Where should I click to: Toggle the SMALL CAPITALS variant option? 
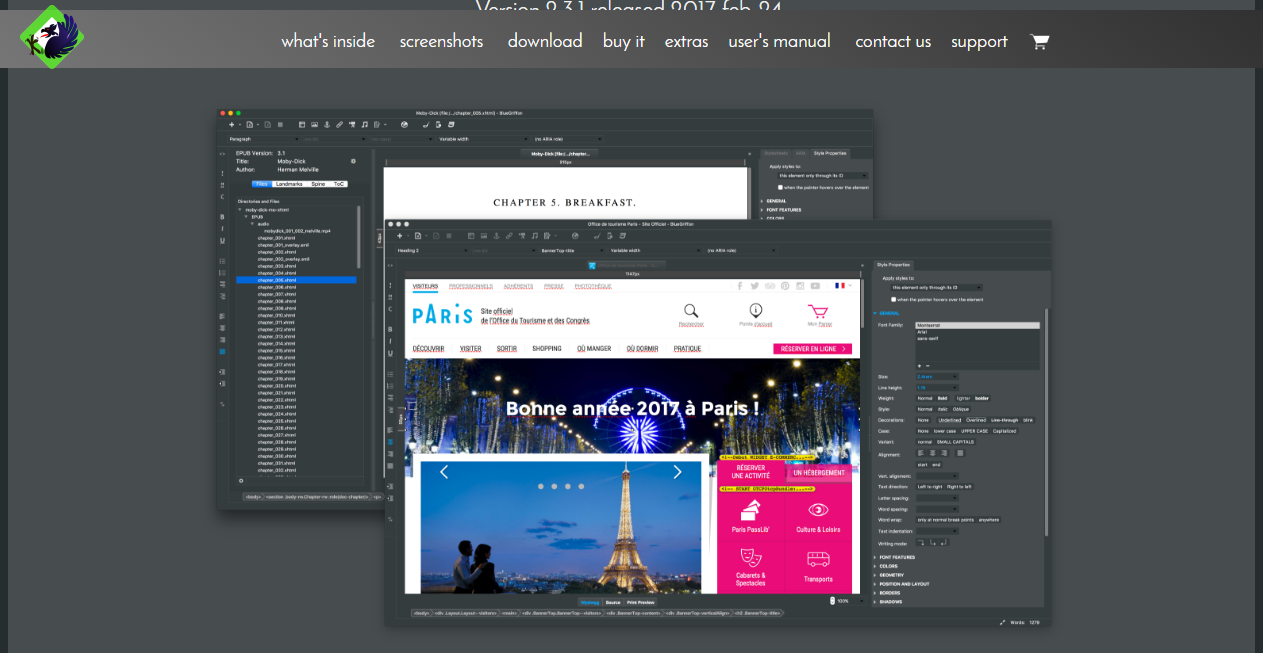(x=956, y=442)
